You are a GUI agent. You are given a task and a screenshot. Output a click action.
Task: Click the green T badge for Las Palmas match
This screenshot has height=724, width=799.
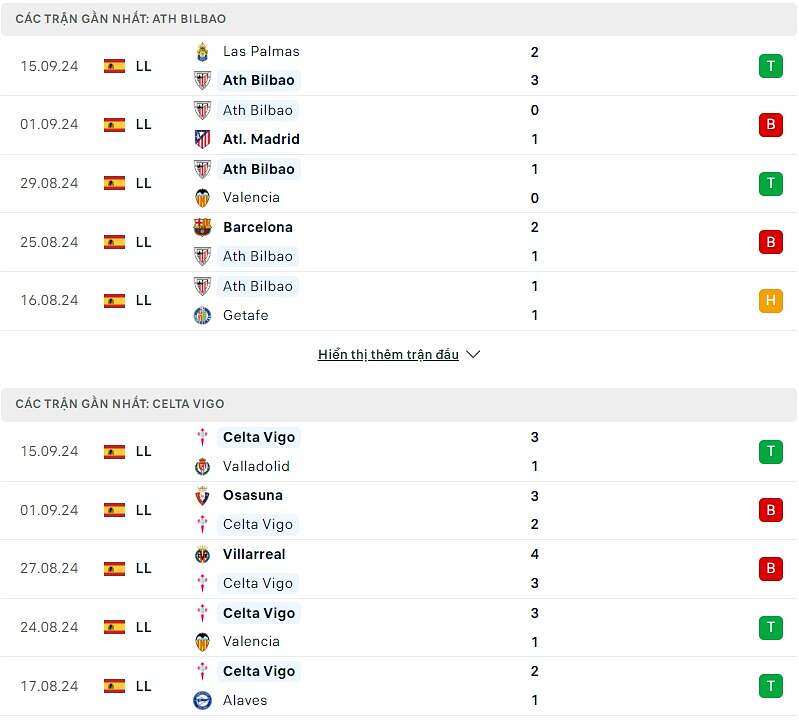point(770,66)
